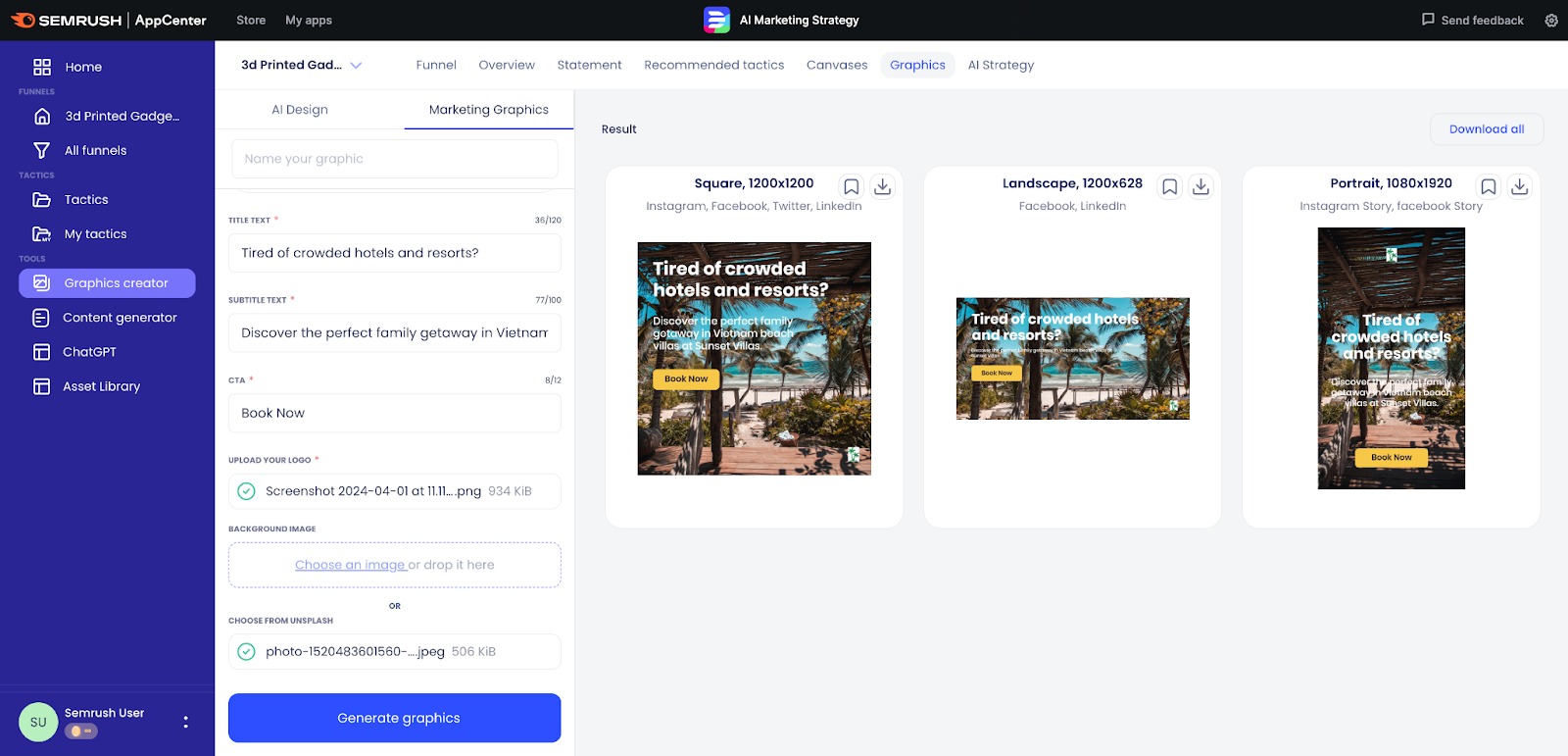
Task: Click the Graphics creator icon
Action: coord(41,282)
